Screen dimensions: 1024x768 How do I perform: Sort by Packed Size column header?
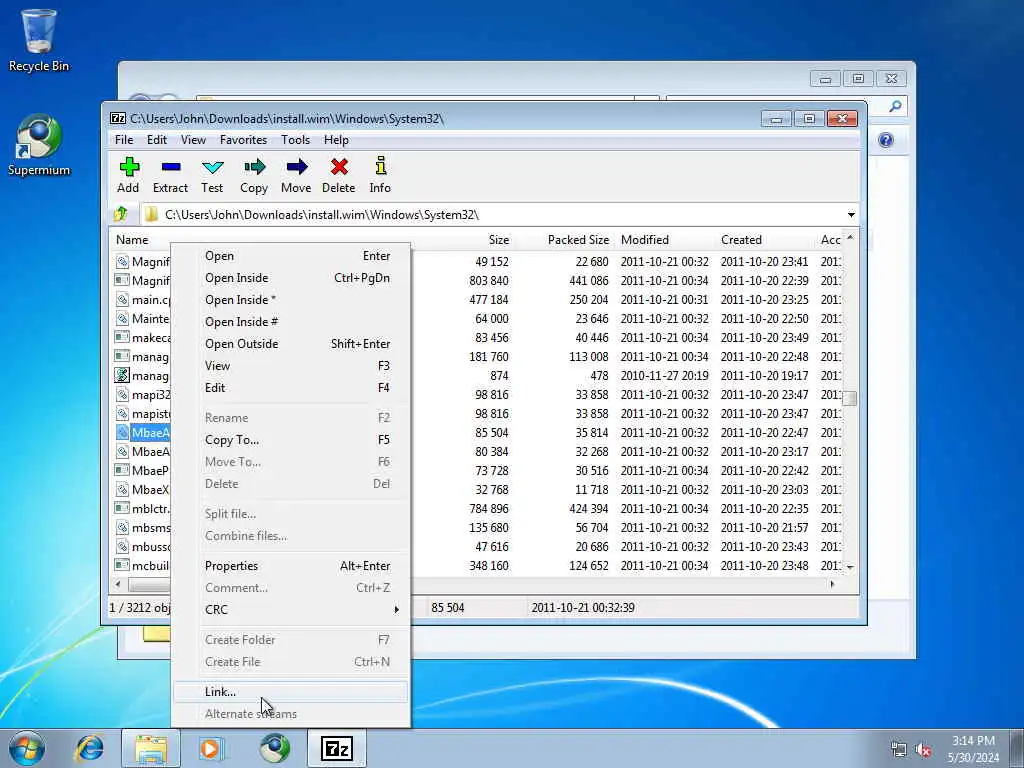[x=578, y=240]
